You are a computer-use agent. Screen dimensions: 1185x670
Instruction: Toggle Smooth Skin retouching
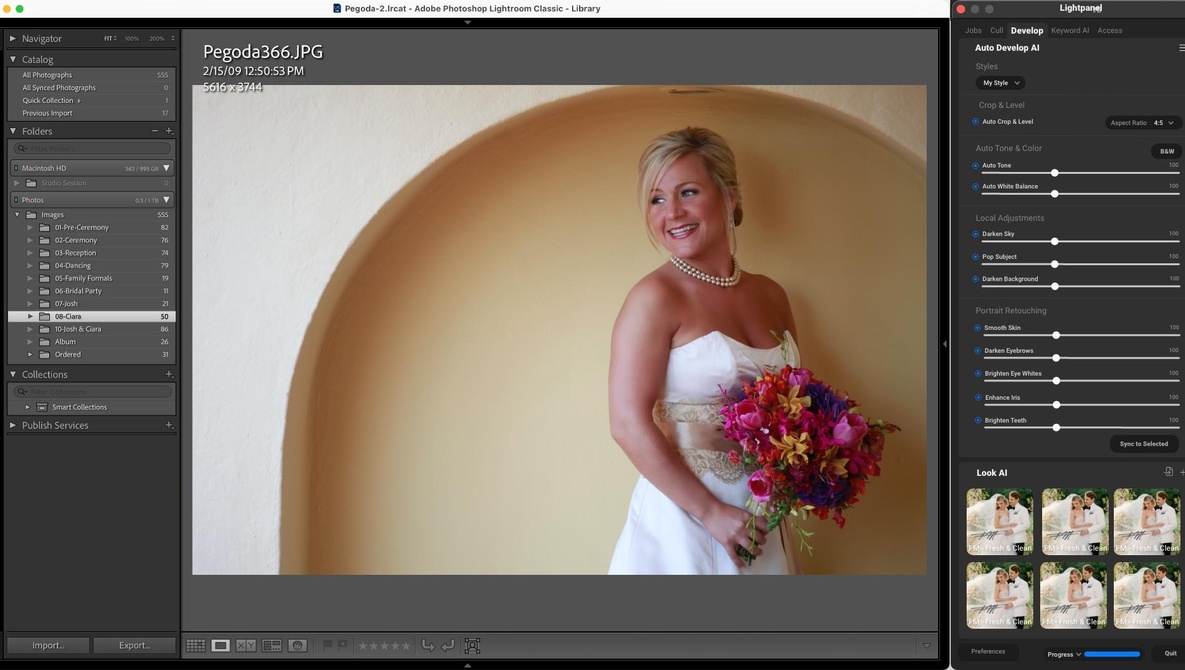coord(977,328)
